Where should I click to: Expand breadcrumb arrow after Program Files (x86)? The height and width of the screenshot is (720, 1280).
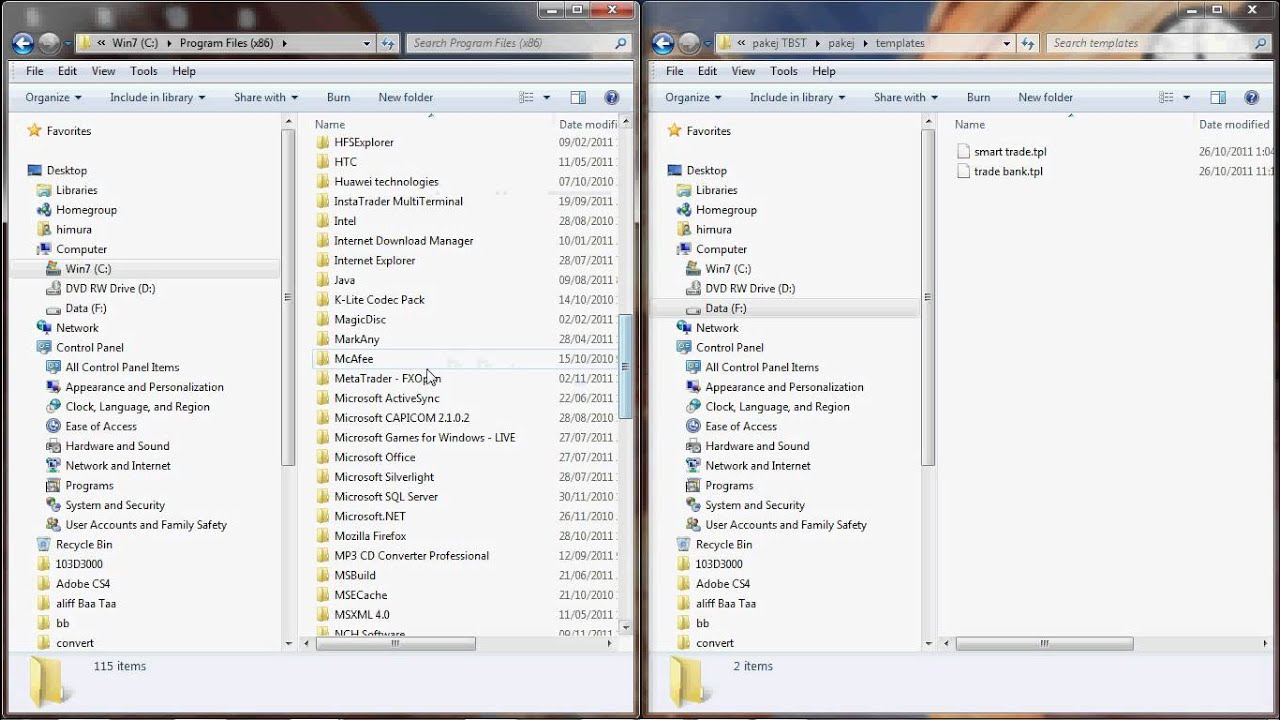click(285, 43)
